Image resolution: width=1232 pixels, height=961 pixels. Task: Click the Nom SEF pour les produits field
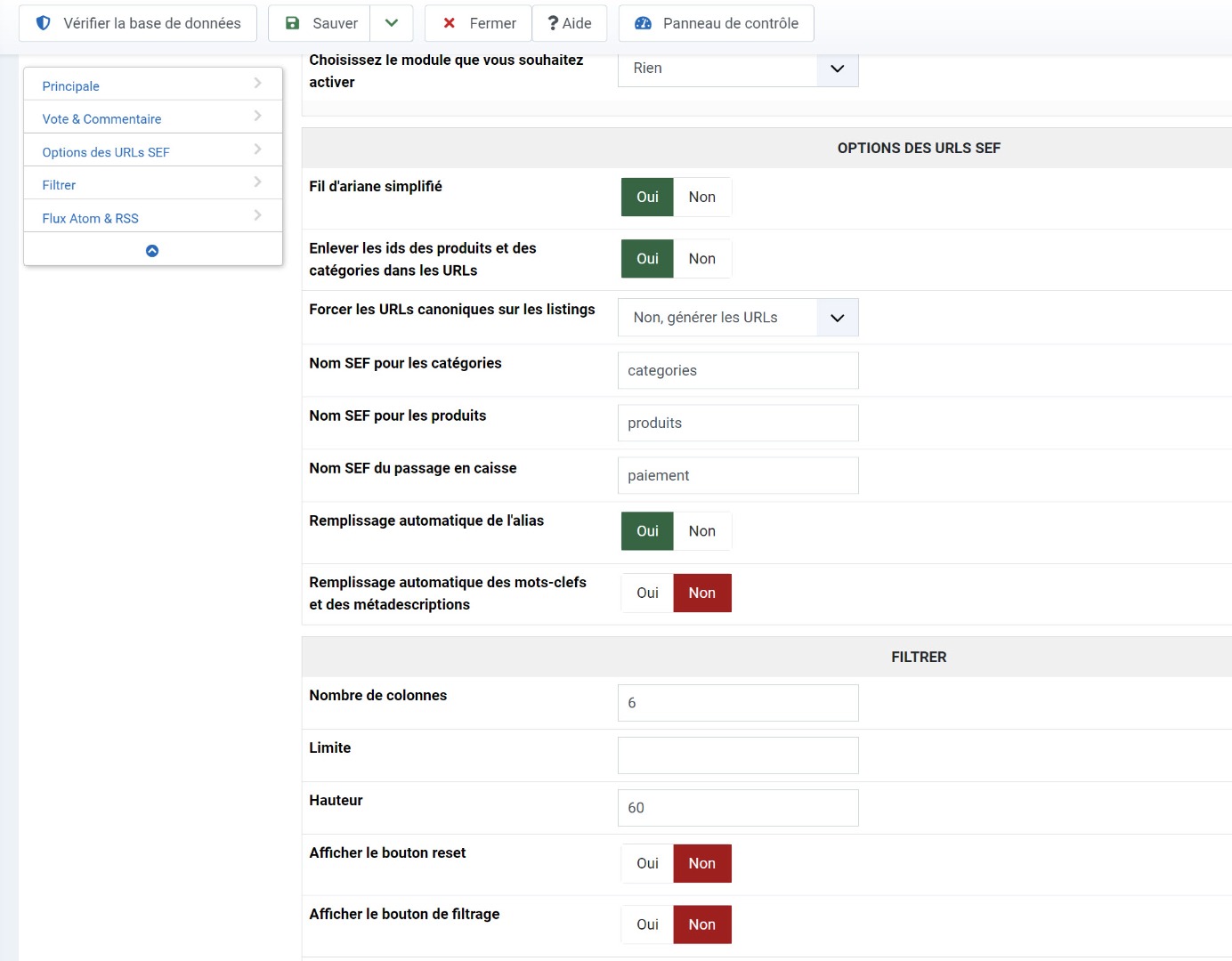(738, 424)
